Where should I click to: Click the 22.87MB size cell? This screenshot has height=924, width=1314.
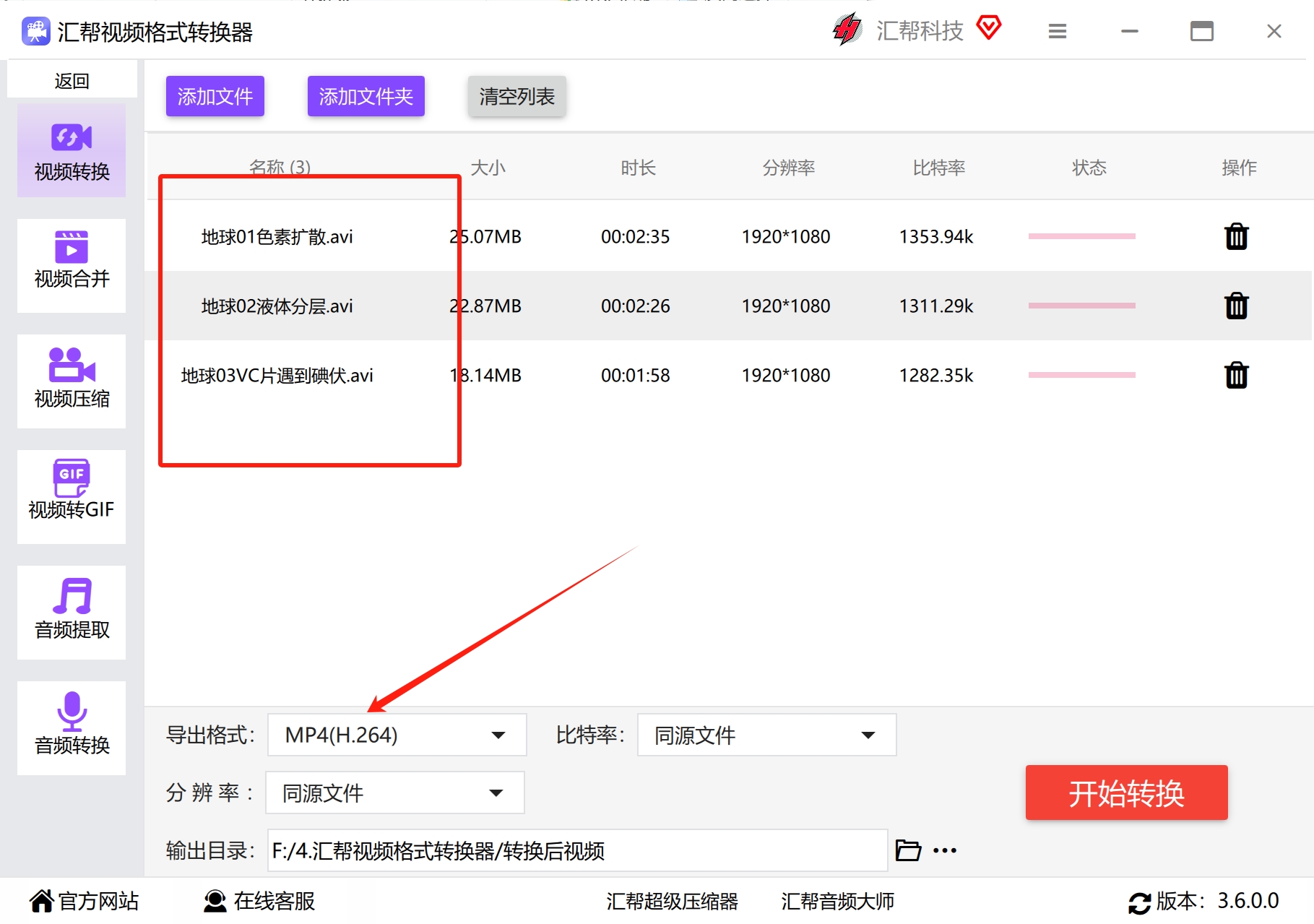coord(485,306)
